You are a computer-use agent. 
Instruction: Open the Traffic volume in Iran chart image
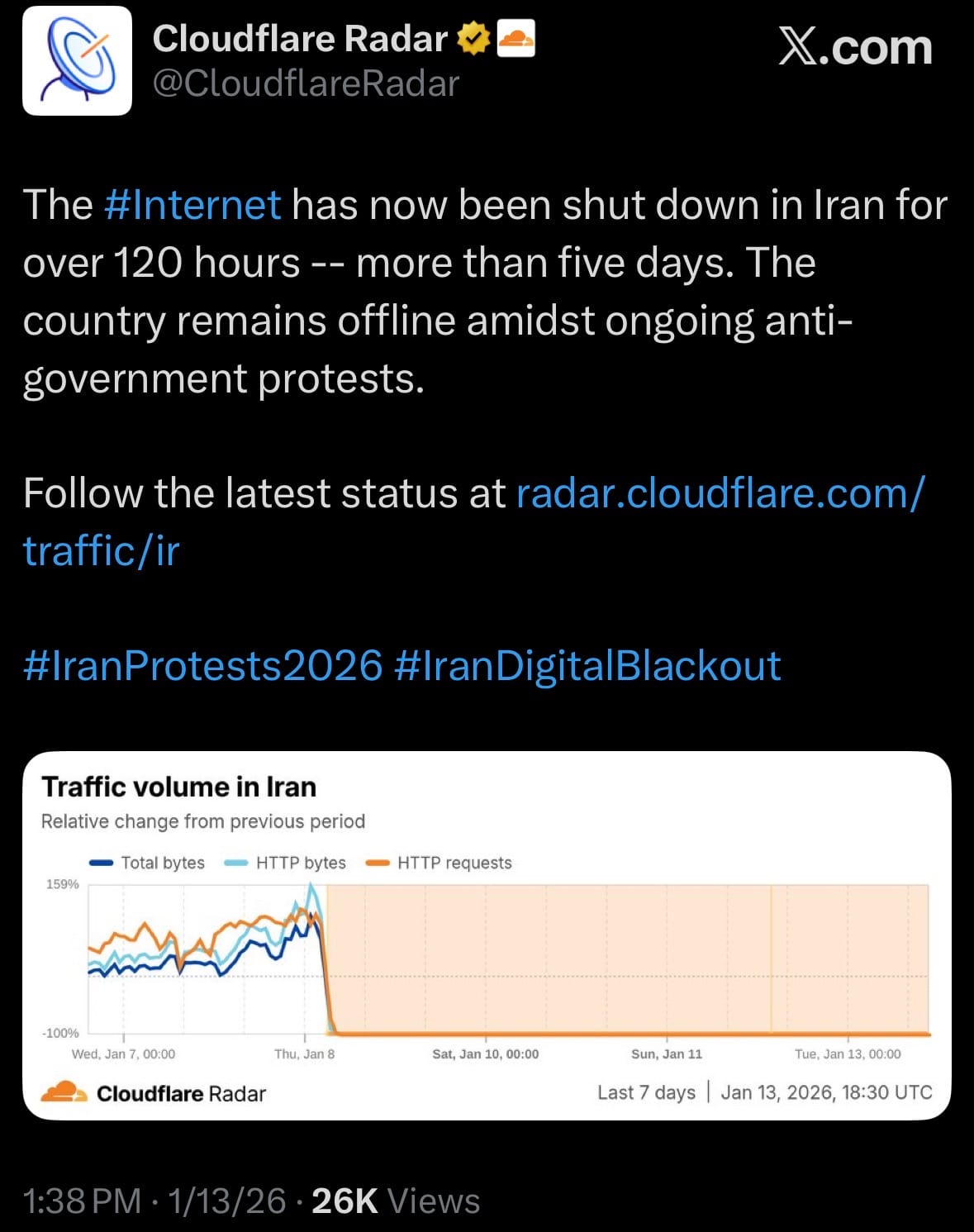[x=487, y=950]
